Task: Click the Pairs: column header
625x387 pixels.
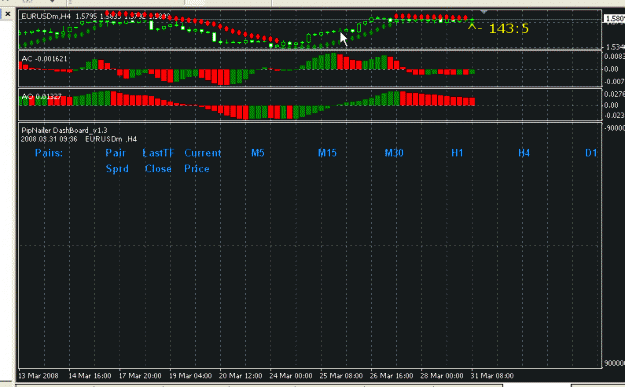Action: point(49,153)
